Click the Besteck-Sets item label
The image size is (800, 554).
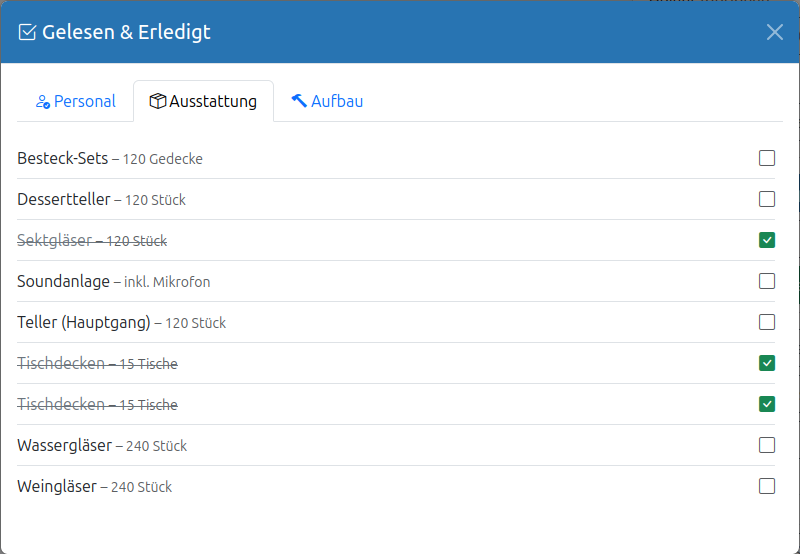tap(110, 159)
